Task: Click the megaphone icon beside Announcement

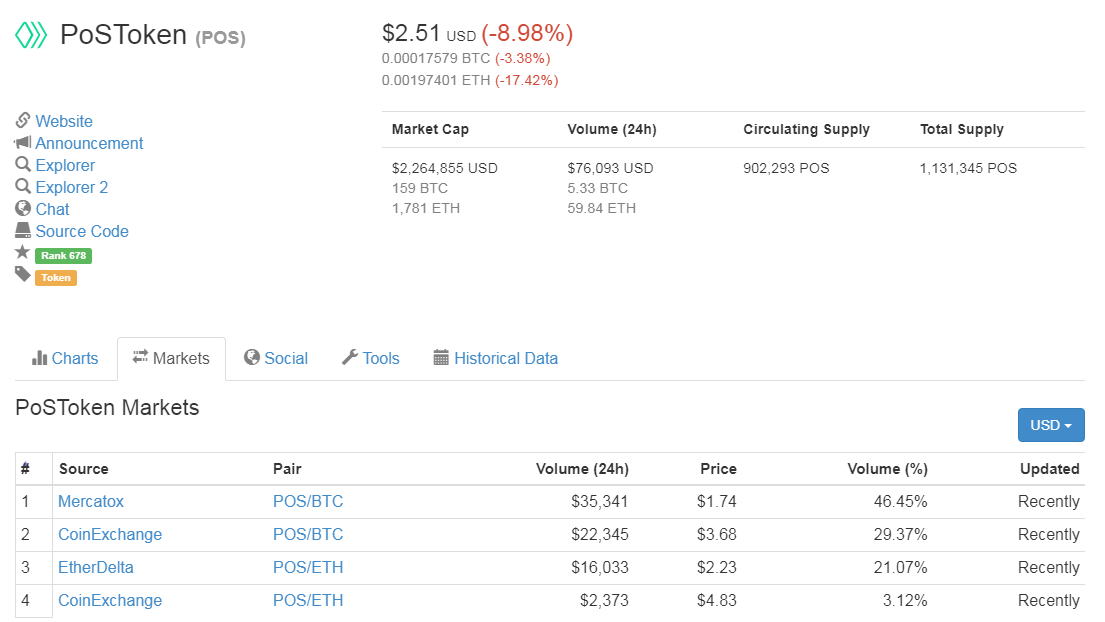Action: (x=23, y=142)
